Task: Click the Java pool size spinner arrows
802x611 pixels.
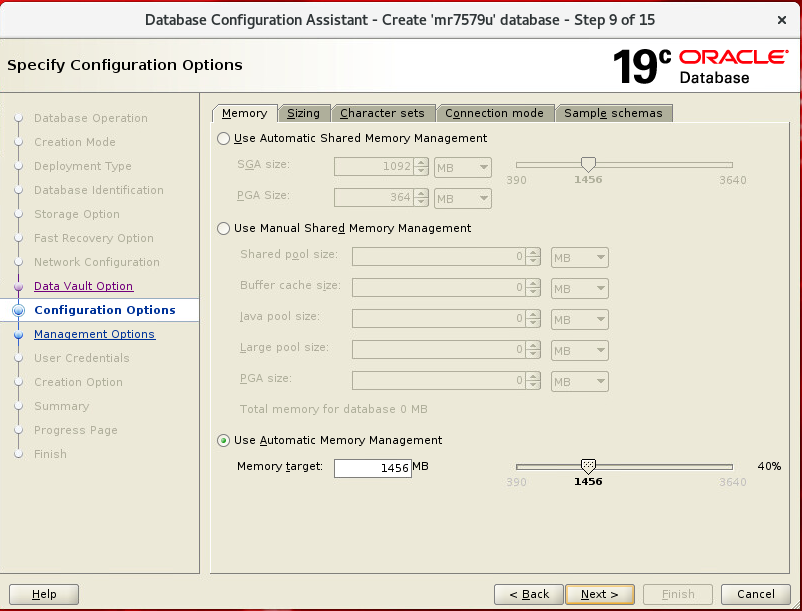Action: pos(533,319)
